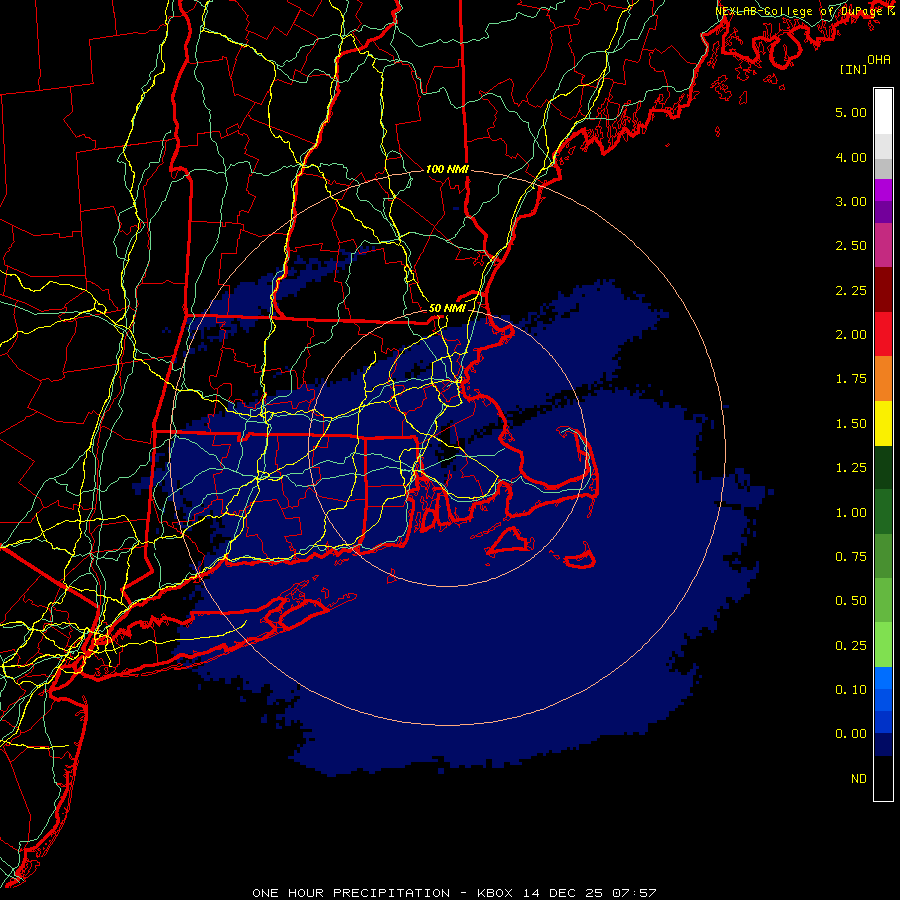This screenshot has width=900, height=900.
Task: Click the 100 NMI range ring label
Action: click(447, 169)
